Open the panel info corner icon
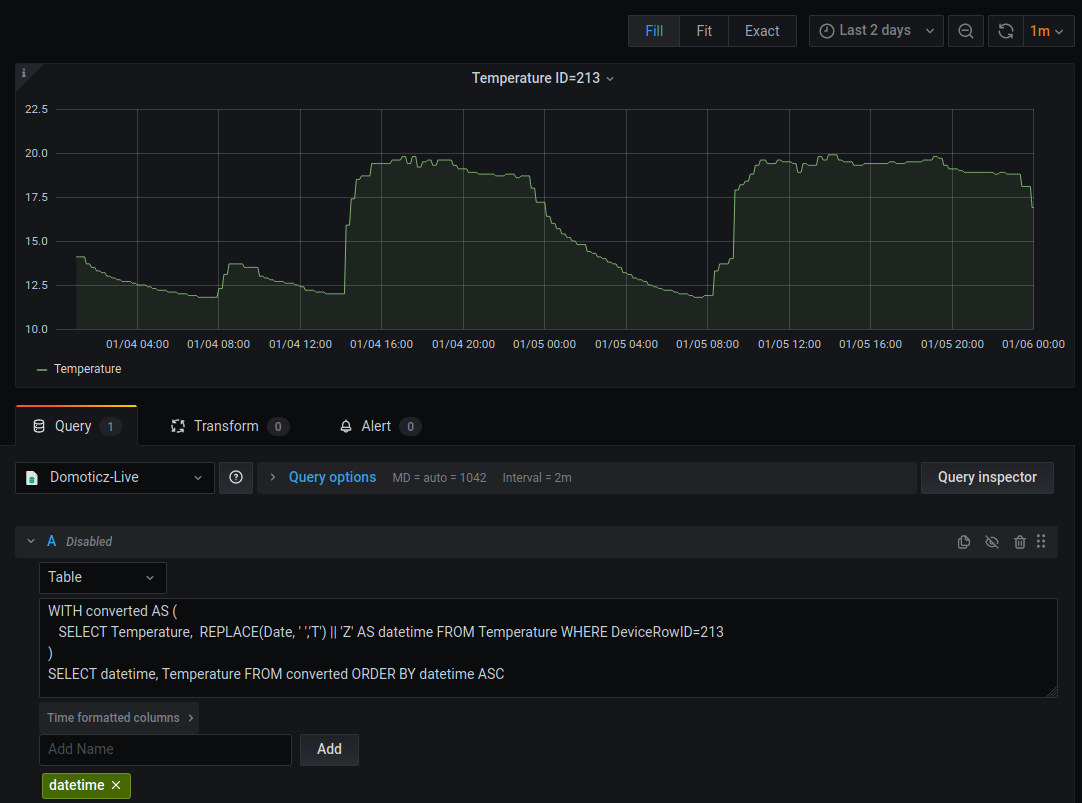The height and width of the screenshot is (803, 1082). coord(23,73)
